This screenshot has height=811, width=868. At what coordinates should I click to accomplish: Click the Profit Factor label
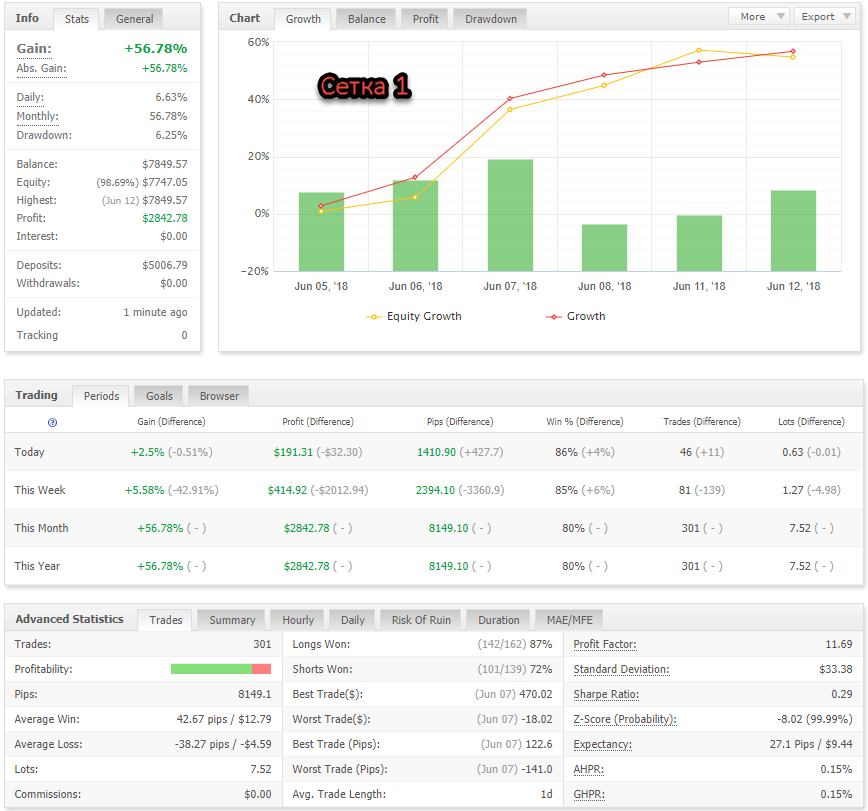point(604,644)
